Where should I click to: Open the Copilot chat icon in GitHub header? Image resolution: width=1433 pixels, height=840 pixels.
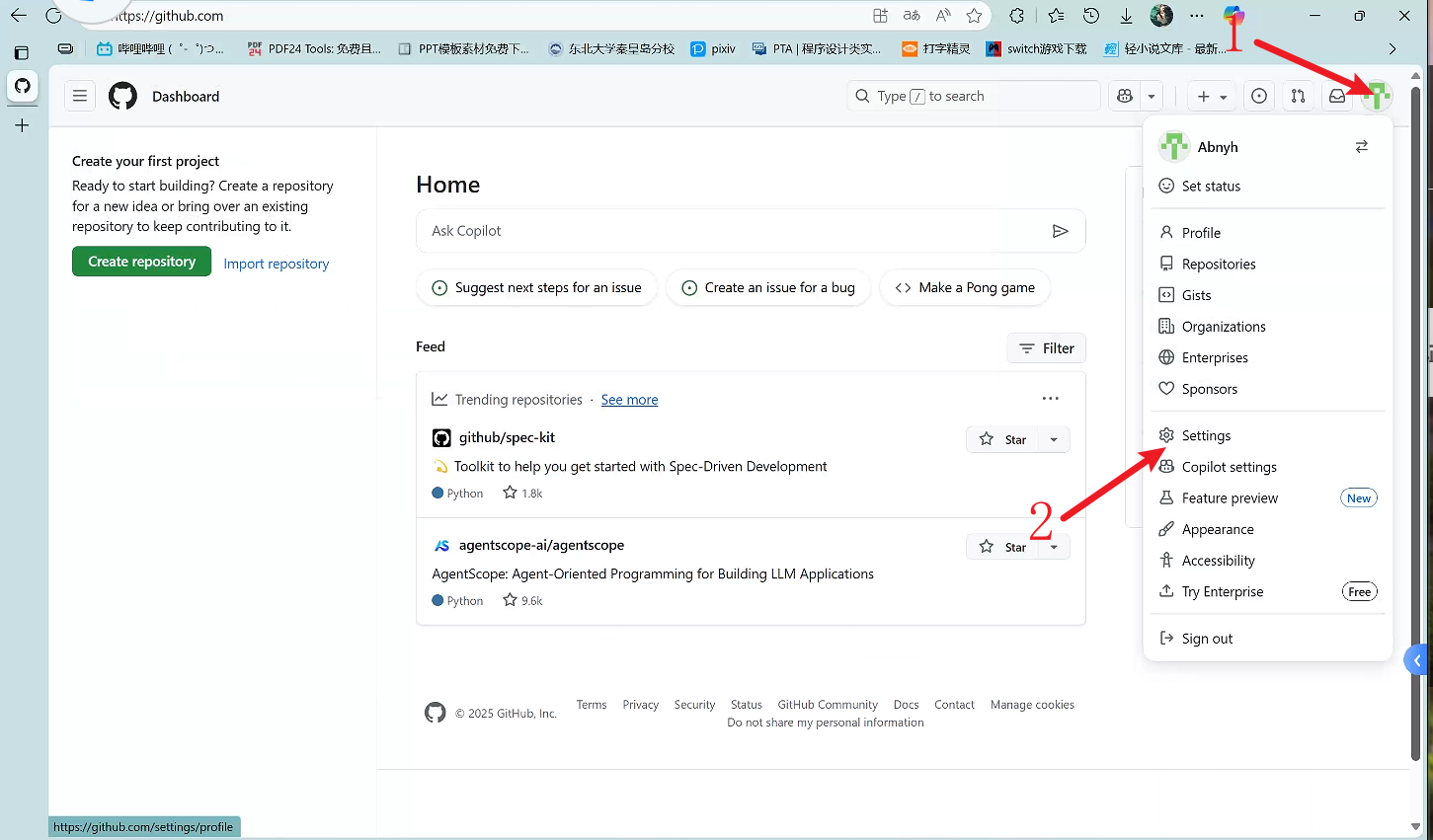coord(1125,96)
